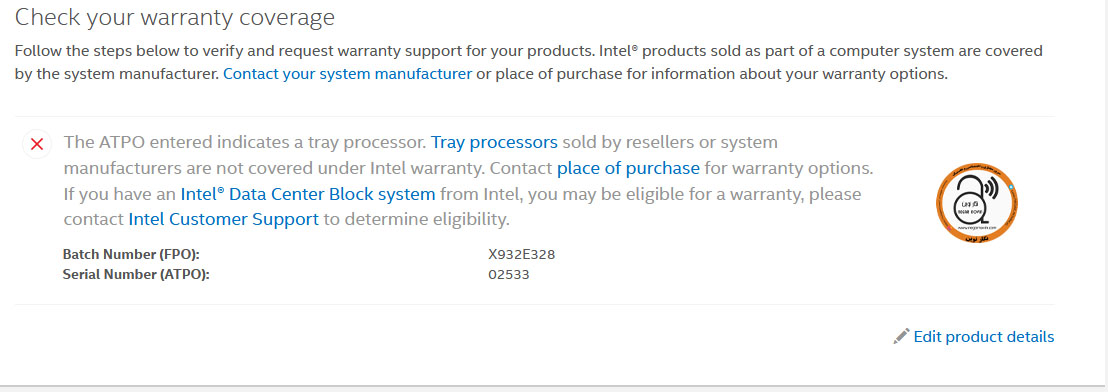Image resolution: width=1108 pixels, height=392 pixels.
Task: Select the serial number value 02533
Action: [x=509, y=274]
